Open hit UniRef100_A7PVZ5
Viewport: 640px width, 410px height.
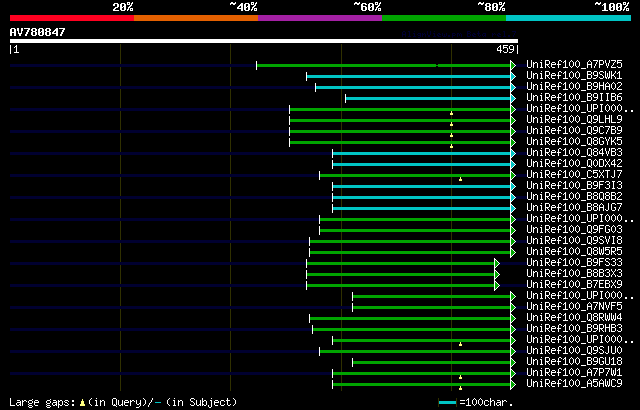574,64
